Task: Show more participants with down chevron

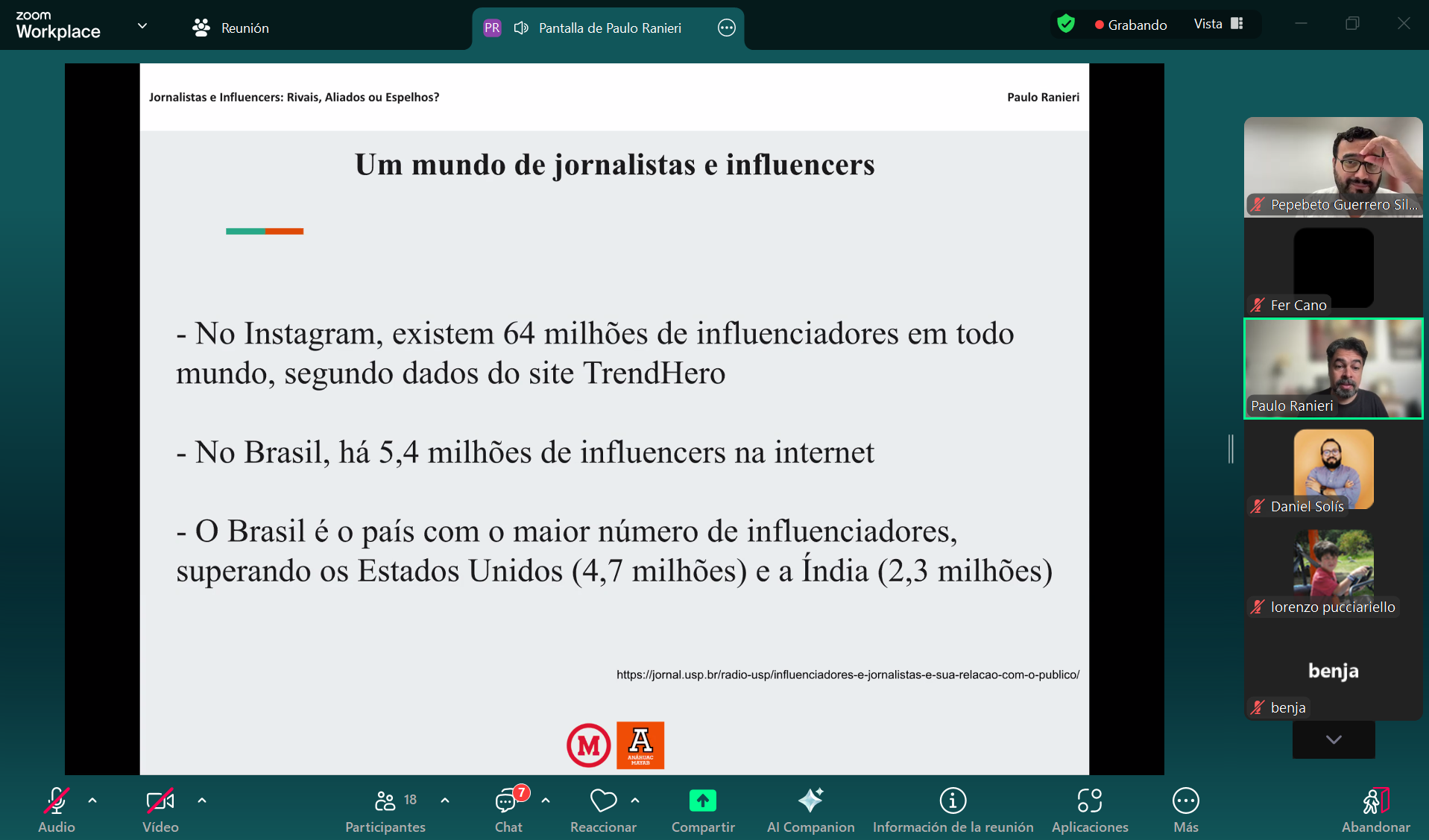Action: point(1334,739)
